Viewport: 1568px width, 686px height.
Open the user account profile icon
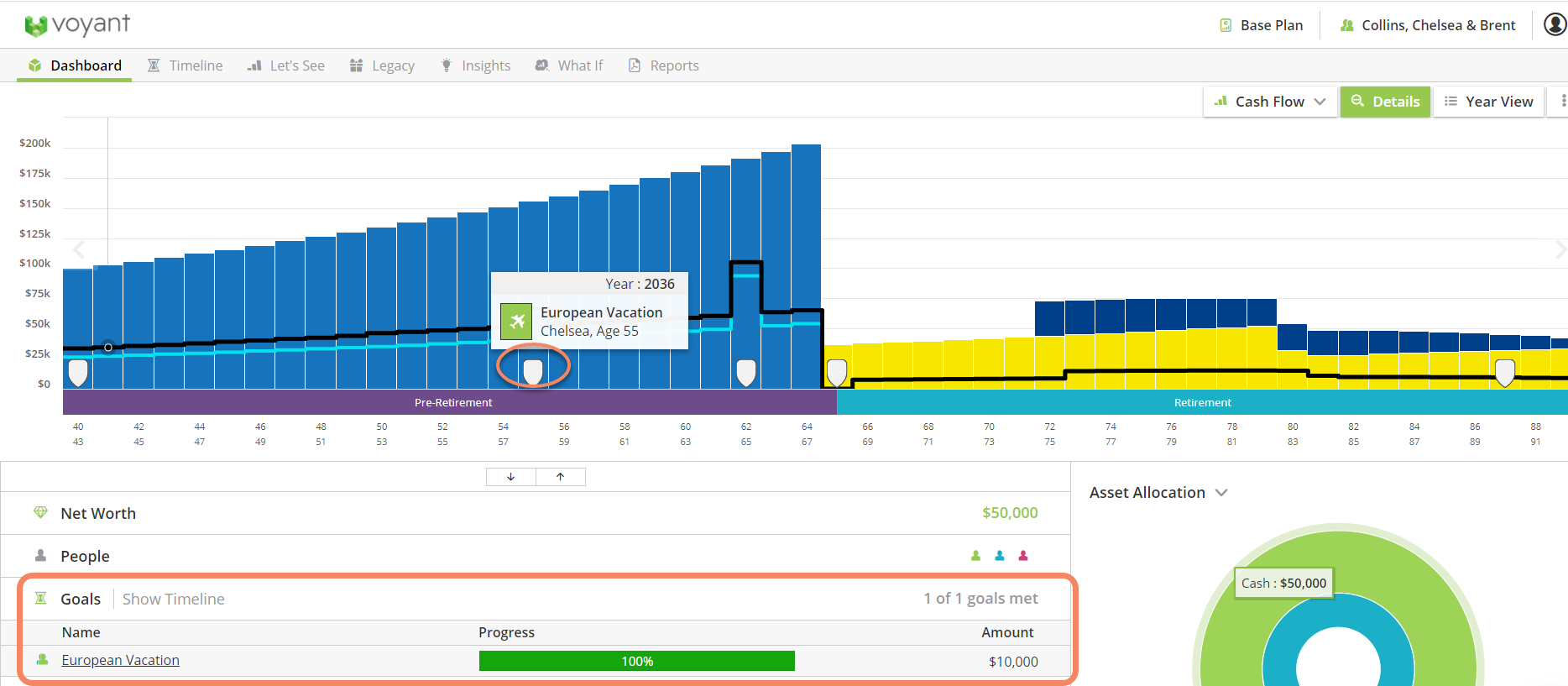[1555, 25]
